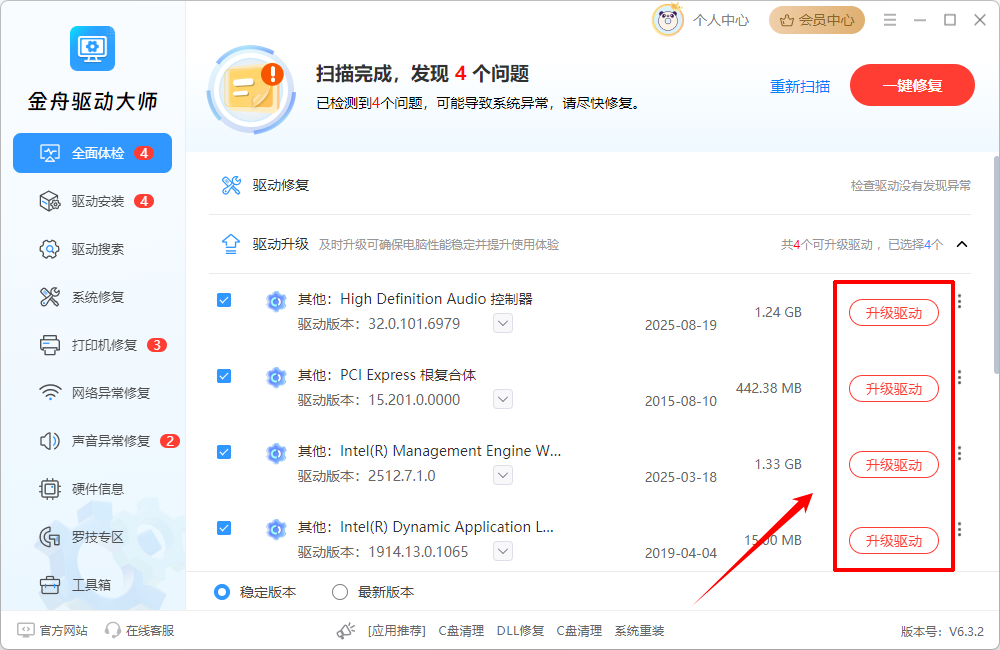Open version dropdown for 32.0.101.6979
This screenshot has height=650, width=1000.
click(x=503, y=323)
